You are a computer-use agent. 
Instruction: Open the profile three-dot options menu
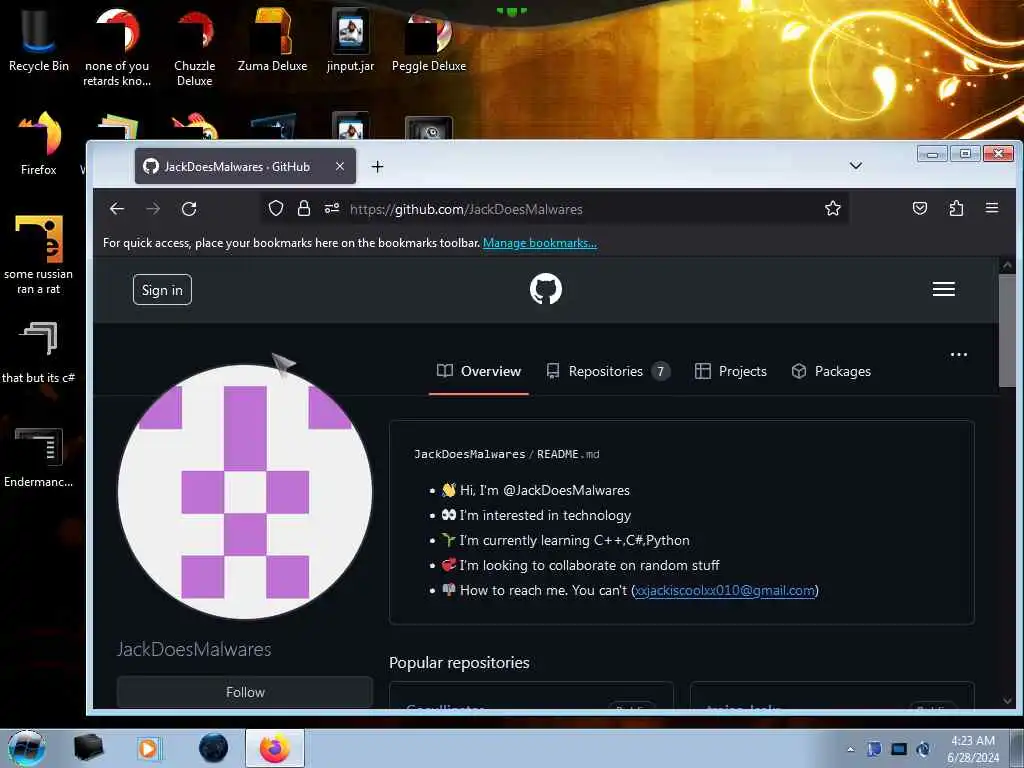959,355
